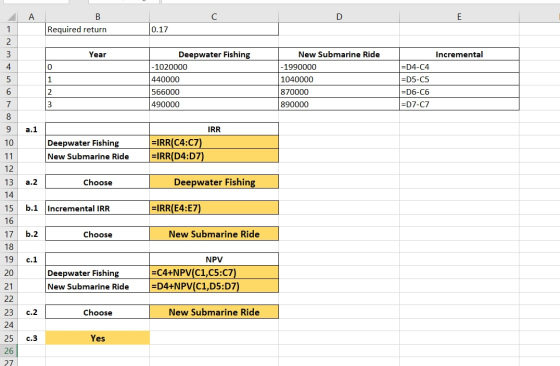Select cell with 566000
Image resolution: width=560 pixels, height=366 pixels.
pyautogui.click(x=214, y=92)
